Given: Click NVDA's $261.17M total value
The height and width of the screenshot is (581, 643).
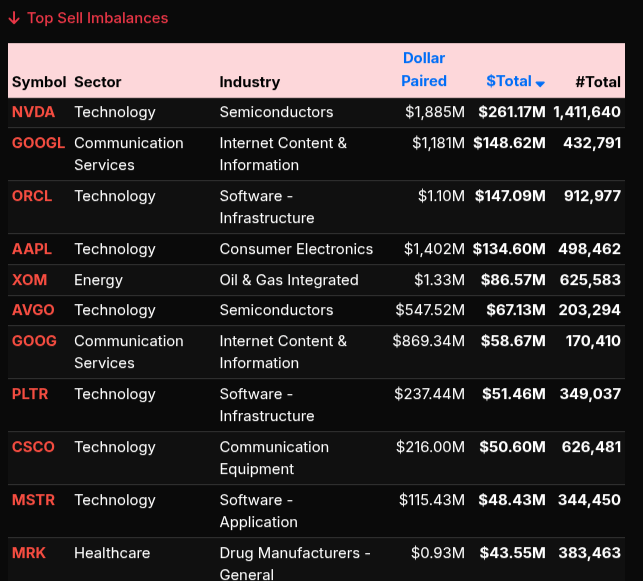Looking at the screenshot, I should tap(511, 112).
